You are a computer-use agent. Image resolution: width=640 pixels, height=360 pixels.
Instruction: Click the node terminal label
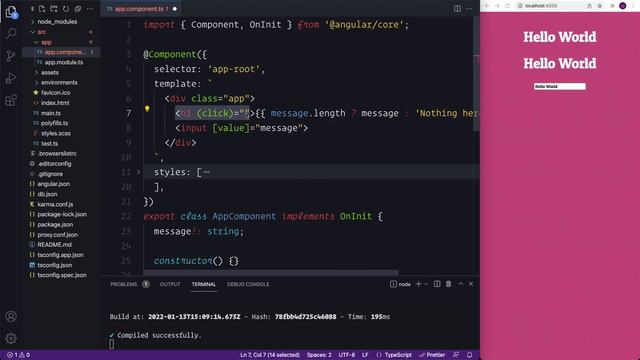click(x=400, y=284)
